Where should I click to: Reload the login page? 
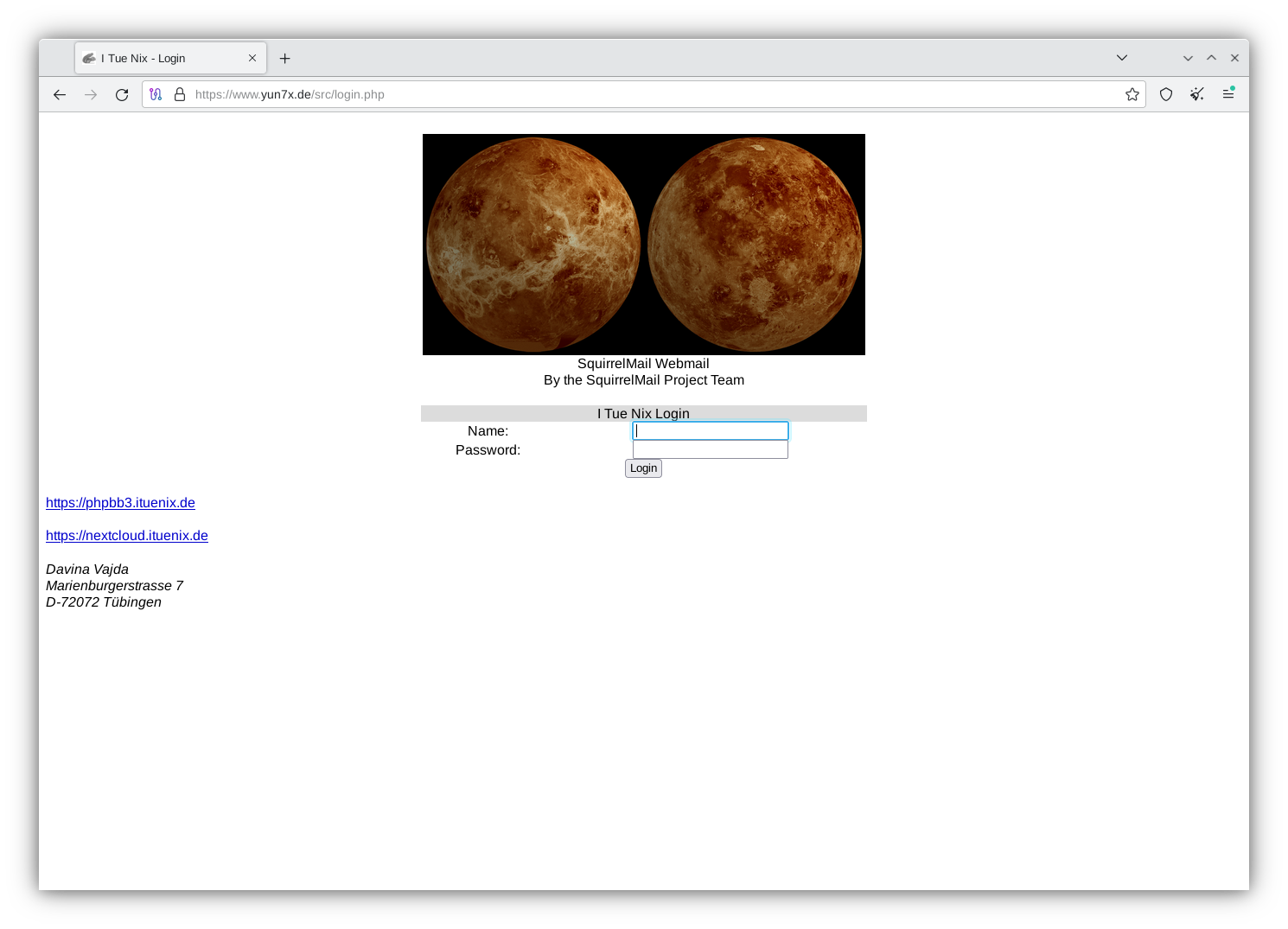tap(122, 94)
